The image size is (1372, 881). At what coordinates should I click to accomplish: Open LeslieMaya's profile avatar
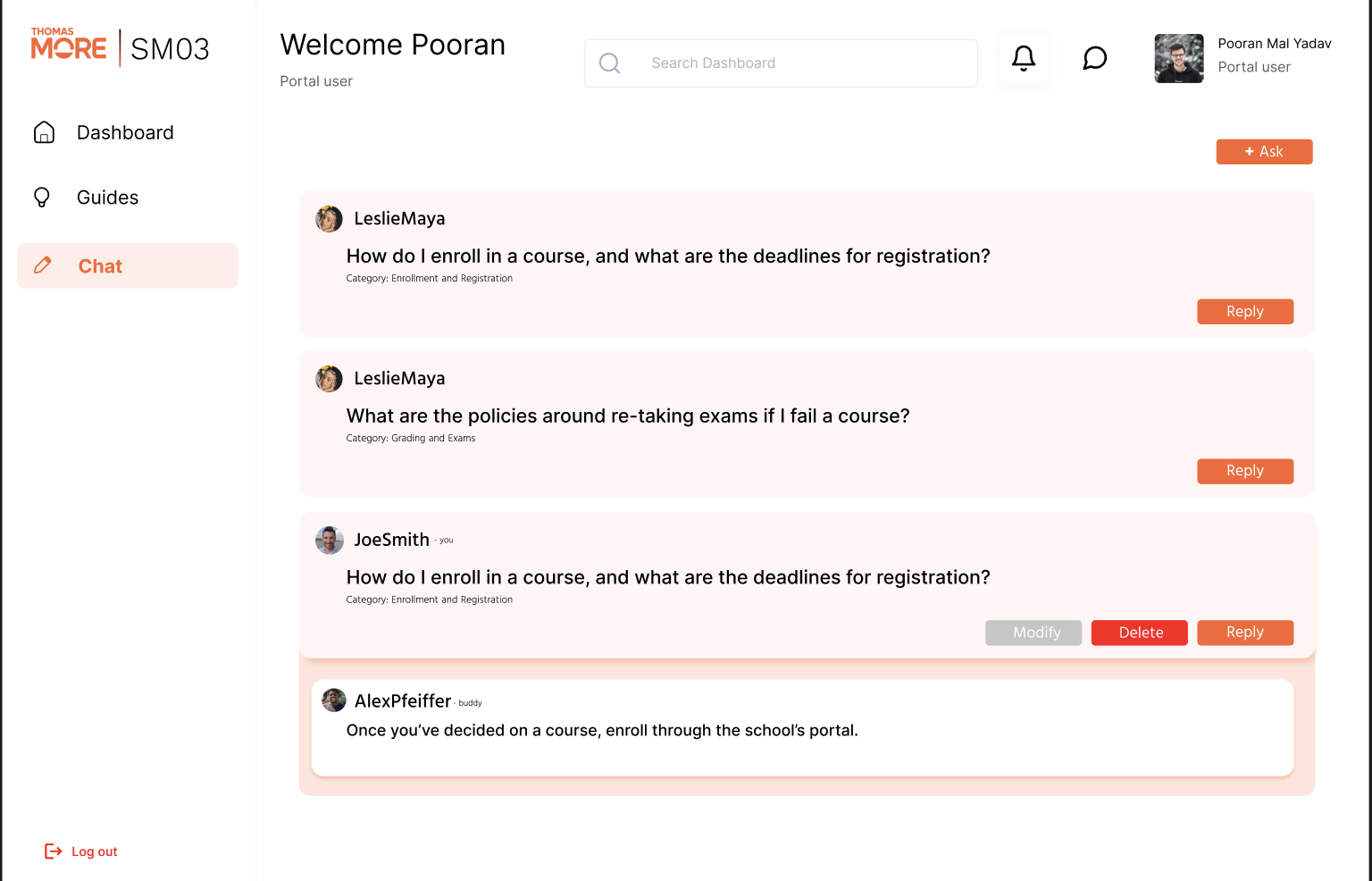click(x=329, y=218)
